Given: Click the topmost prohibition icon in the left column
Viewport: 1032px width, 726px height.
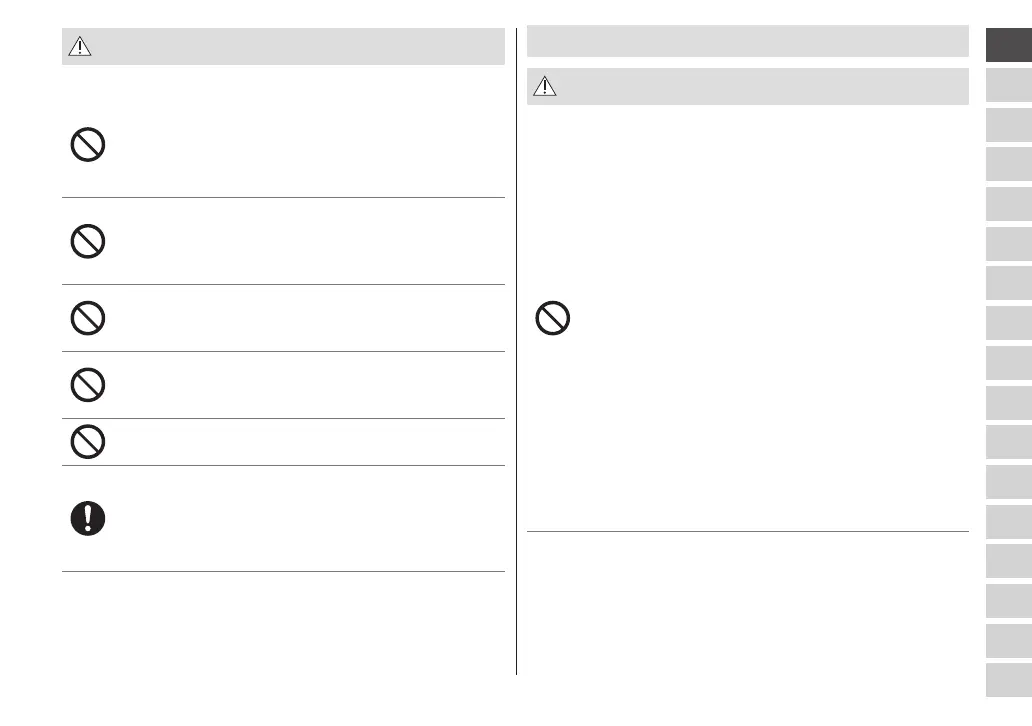Looking at the screenshot, I should click(x=88, y=148).
